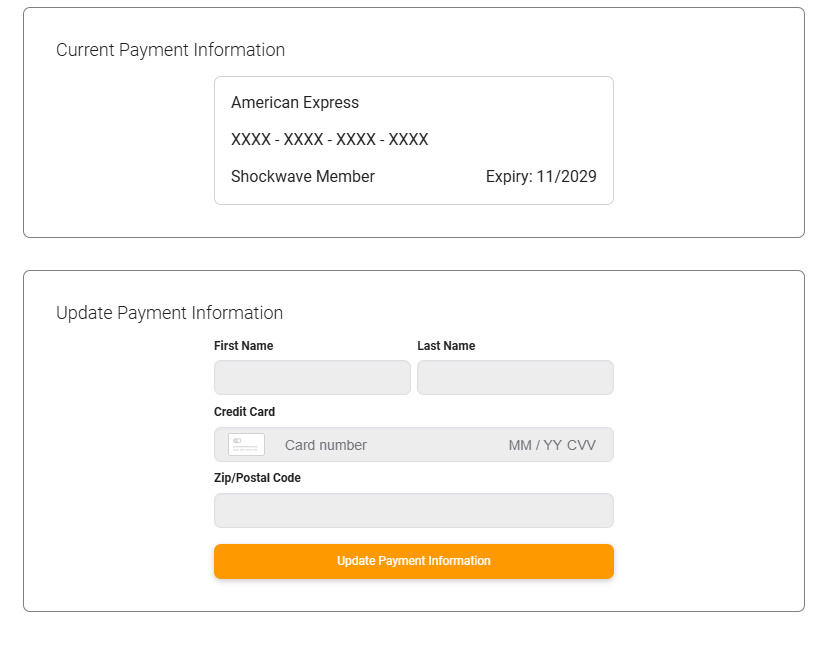Screen dimensions: 838x659
Task: Focus the First Name input field
Action: (x=312, y=377)
